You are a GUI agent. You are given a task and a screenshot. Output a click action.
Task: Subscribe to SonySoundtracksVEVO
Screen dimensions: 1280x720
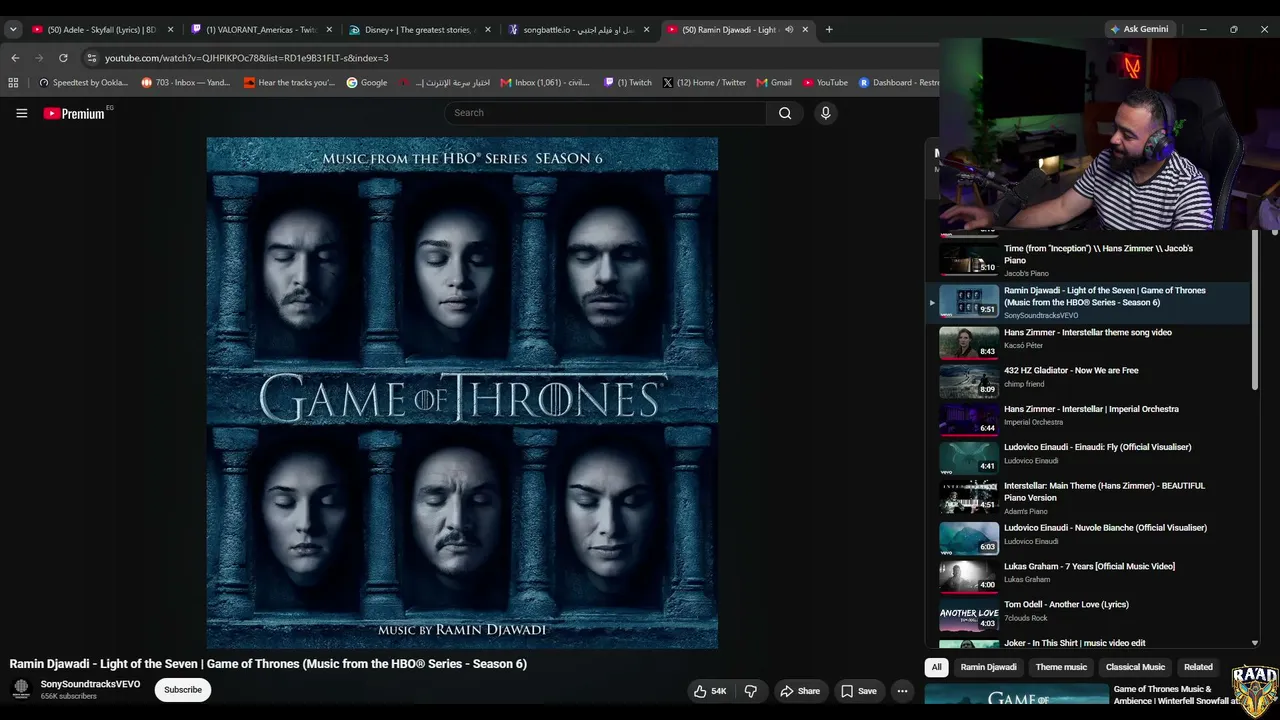point(183,690)
